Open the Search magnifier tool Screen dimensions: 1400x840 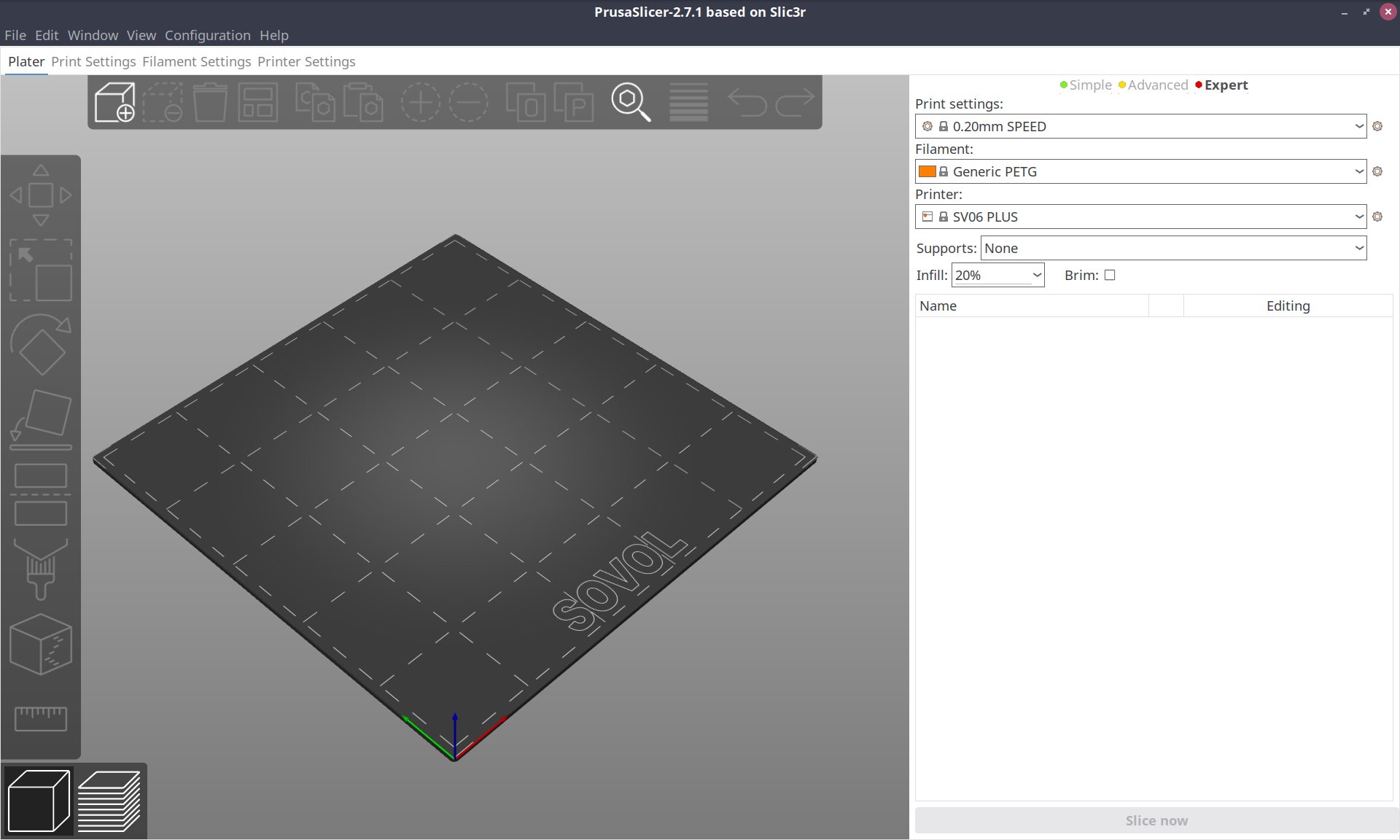point(631,102)
